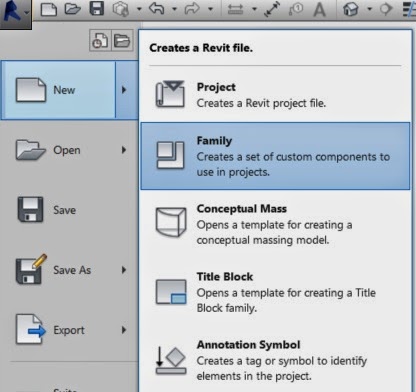Choose Title Block template option
416x392 pixels.
tap(275, 292)
